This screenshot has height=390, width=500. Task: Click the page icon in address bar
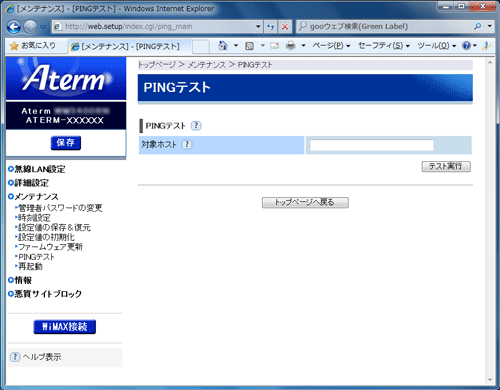pos(58,27)
